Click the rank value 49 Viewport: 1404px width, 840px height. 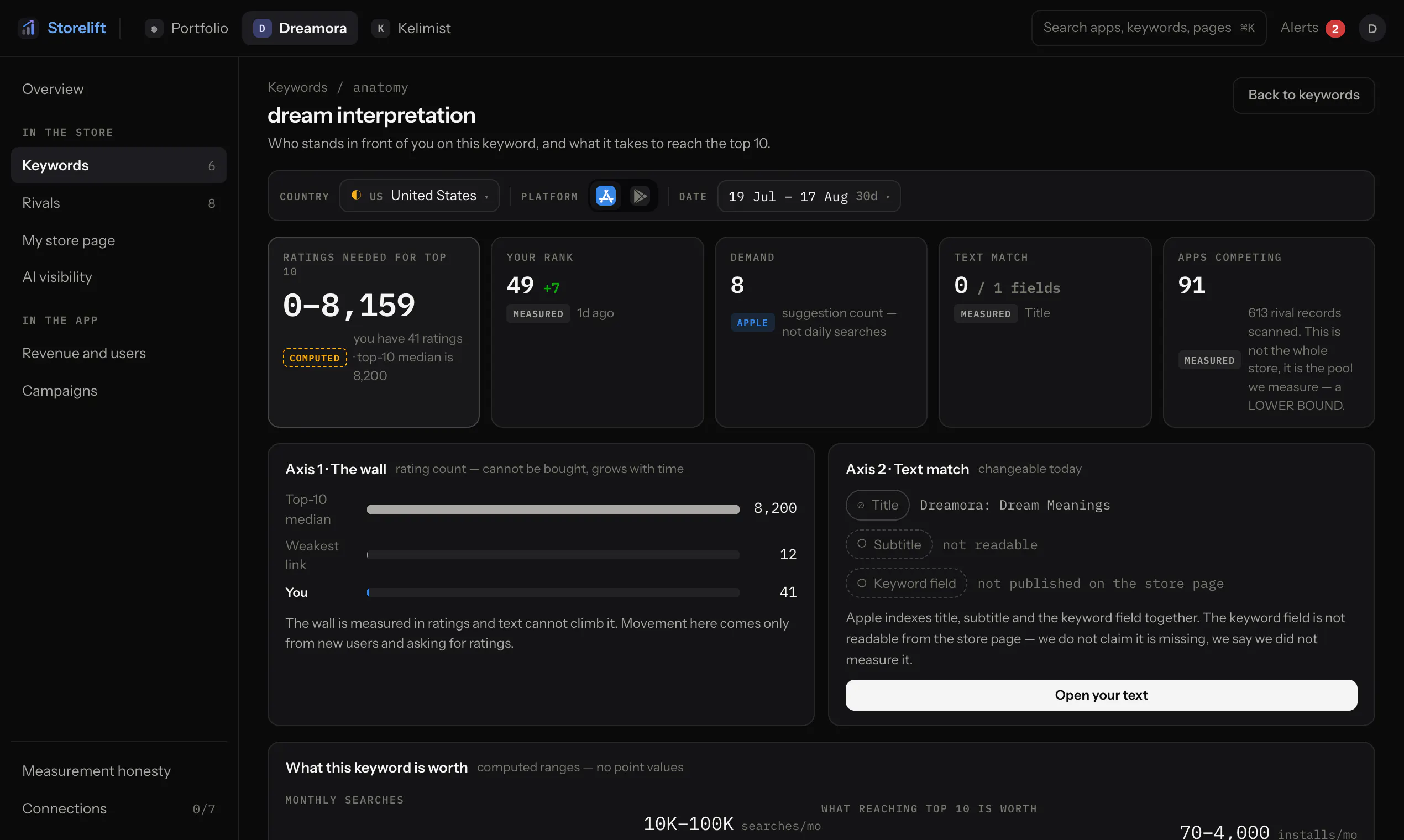(x=520, y=285)
